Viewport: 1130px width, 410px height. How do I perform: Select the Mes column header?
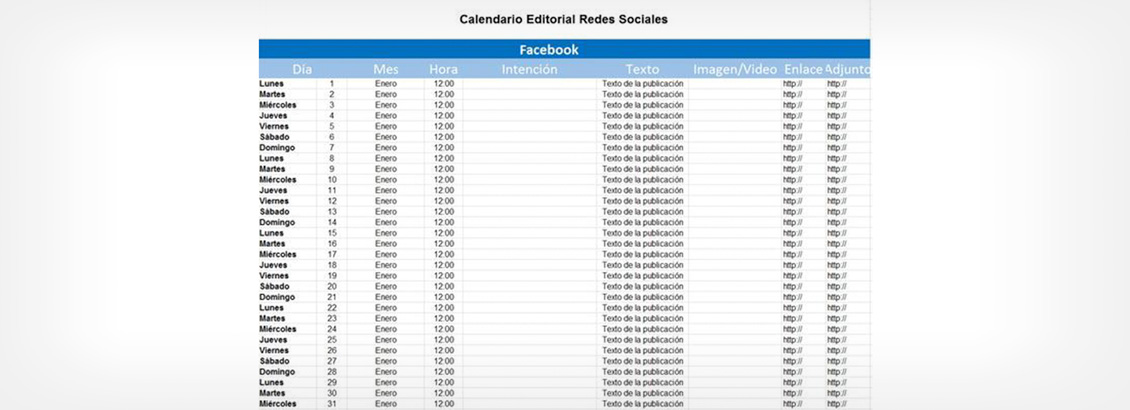386,69
